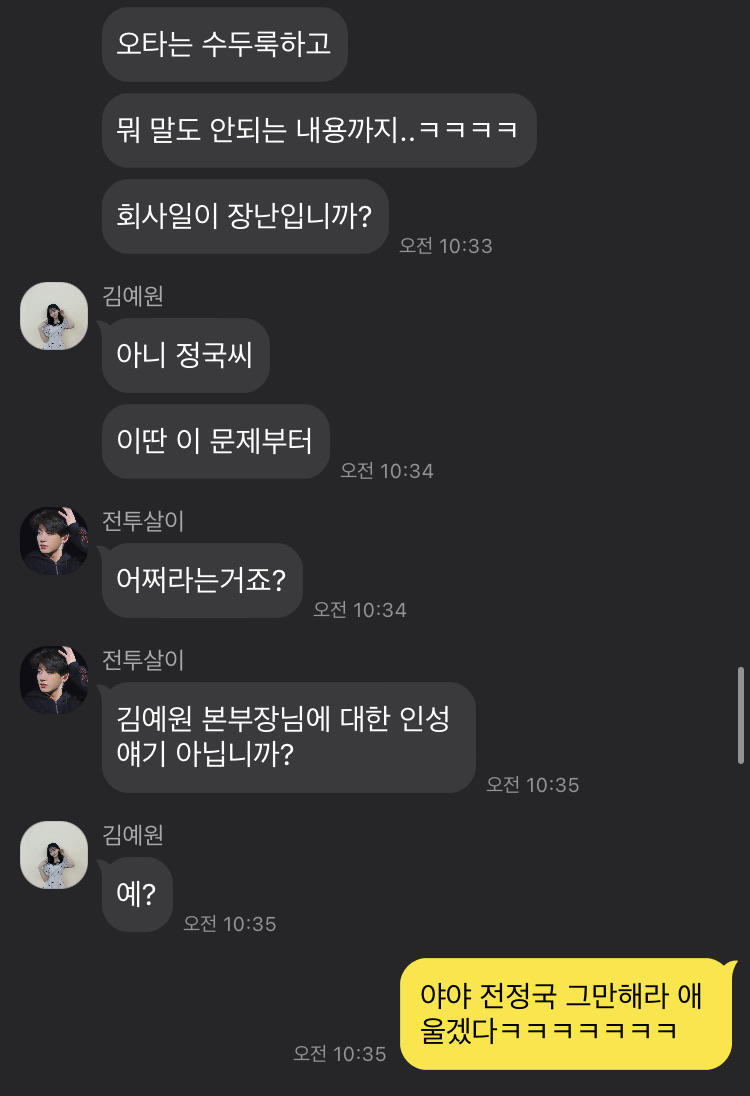Click the 오전 10:33 timestamp
The width and height of the screenshot is (750, 1096).
click(x=446, y=246)
